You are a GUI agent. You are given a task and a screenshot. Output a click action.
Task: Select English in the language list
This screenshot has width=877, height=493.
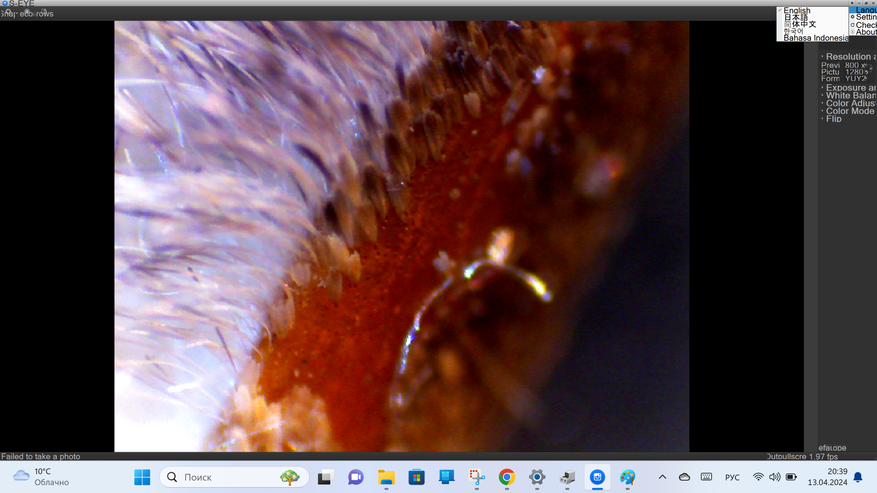pyautogui.click(x=813, y=11)
